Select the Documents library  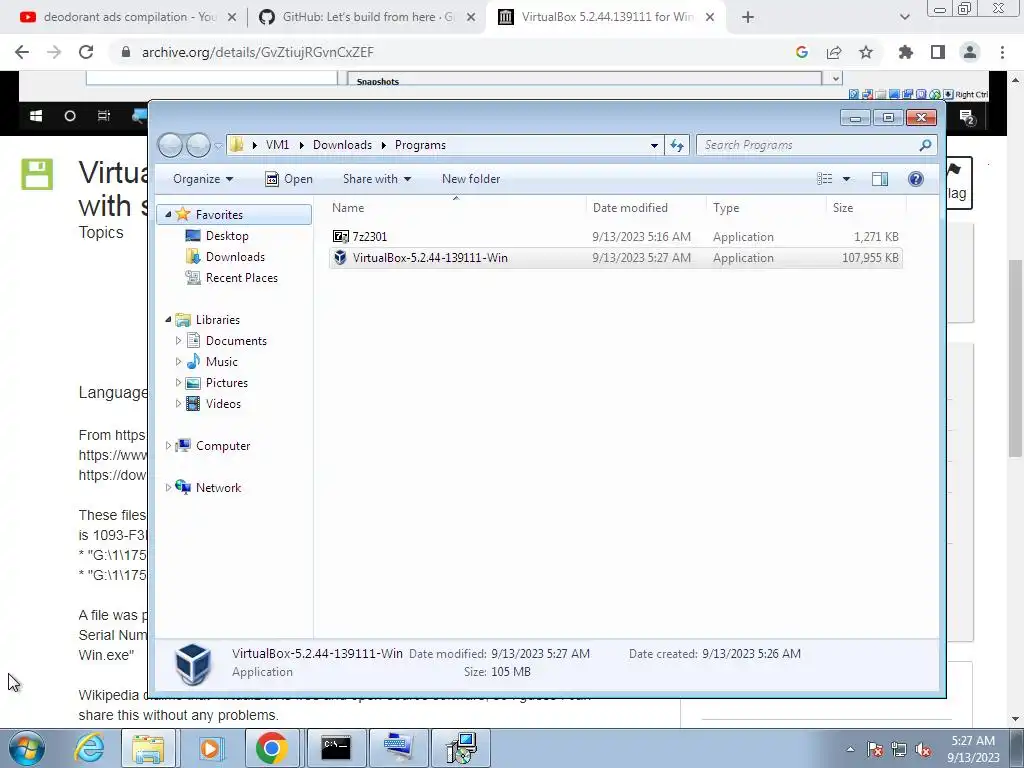click(236, 341)
